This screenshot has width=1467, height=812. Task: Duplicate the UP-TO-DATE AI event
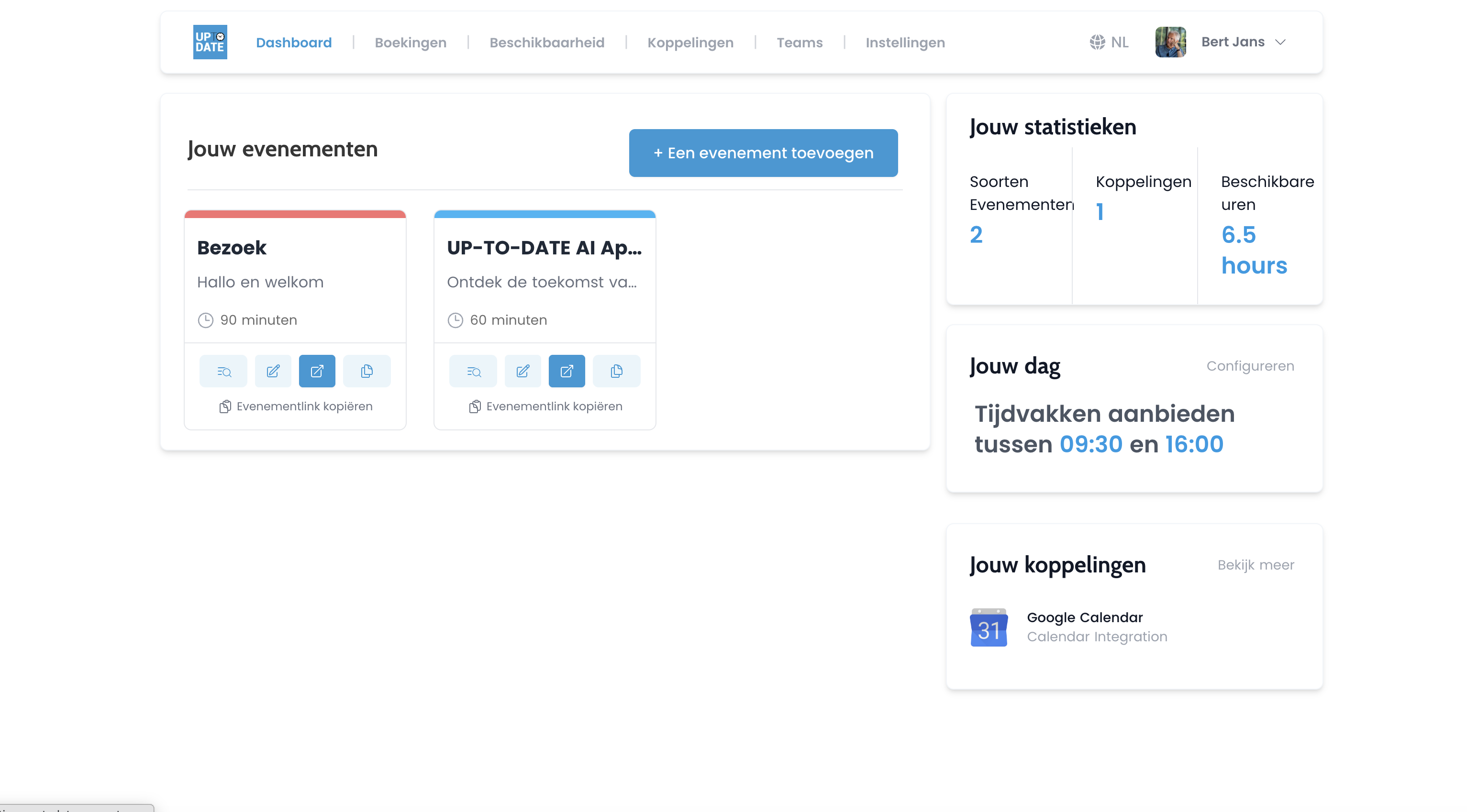tap(617, 371)
